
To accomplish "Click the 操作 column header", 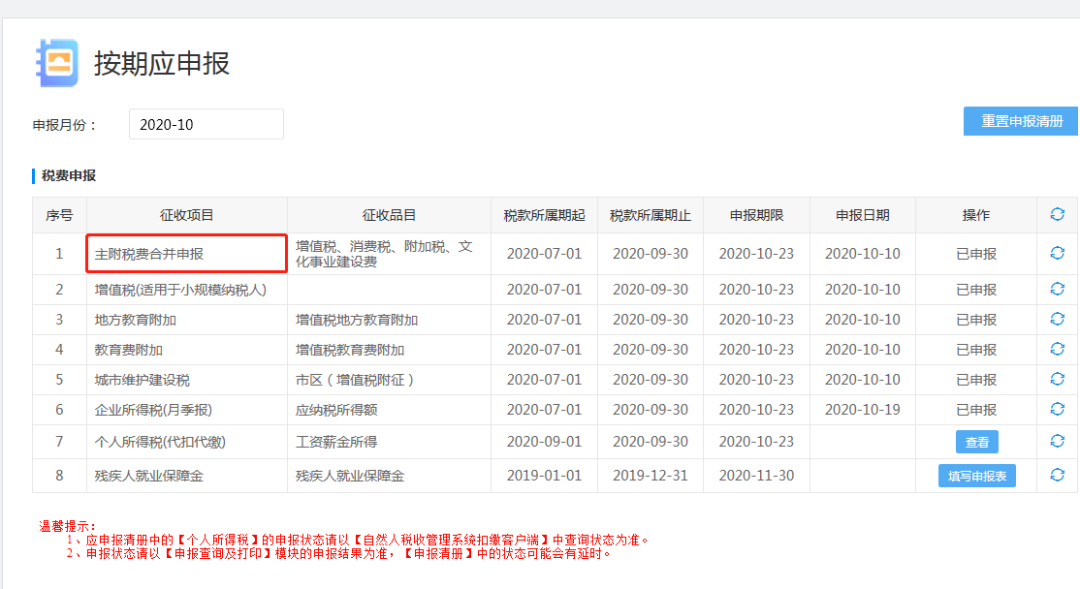I will (976, 216).
